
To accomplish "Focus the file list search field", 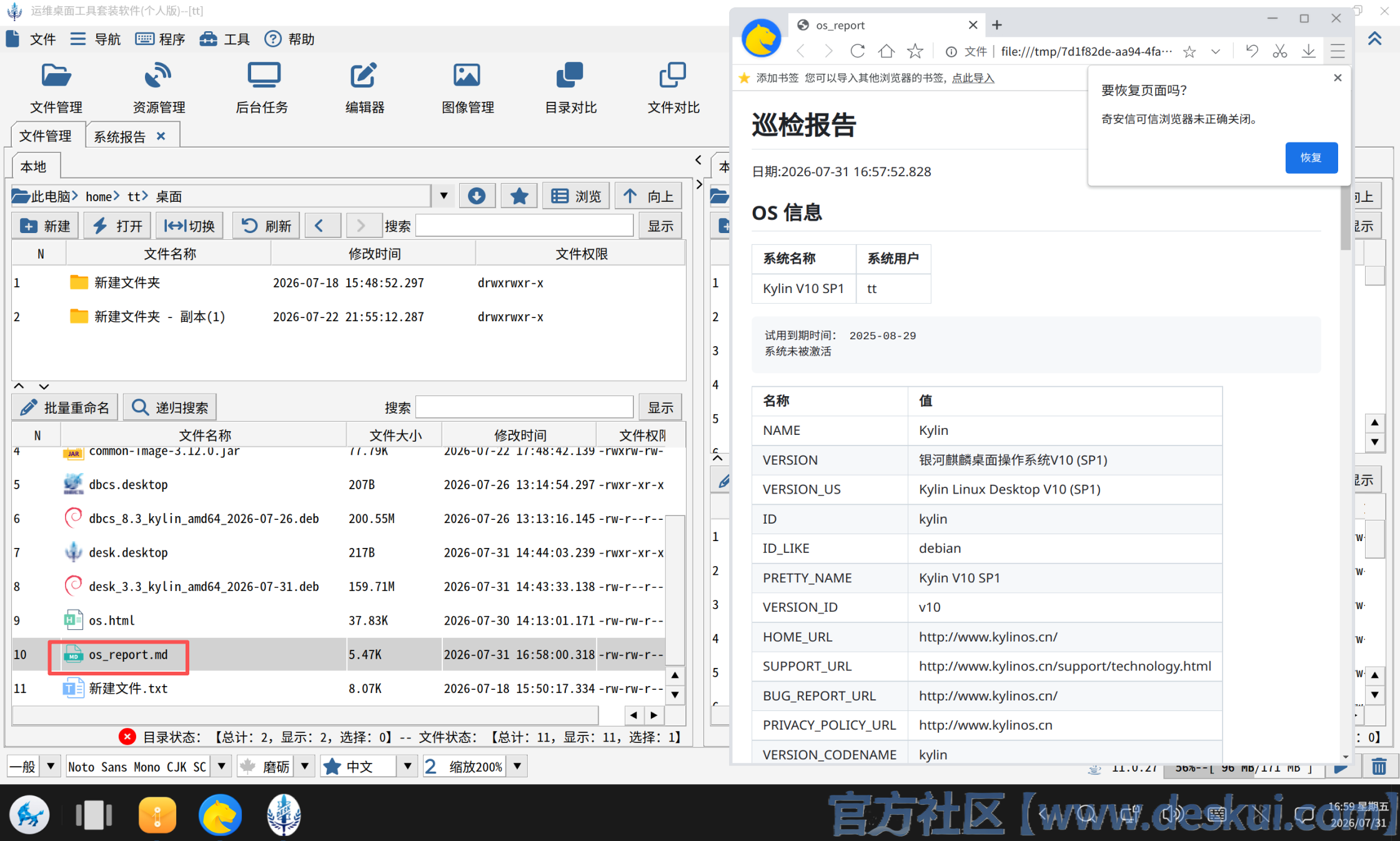I will click(x=524, y=407).
